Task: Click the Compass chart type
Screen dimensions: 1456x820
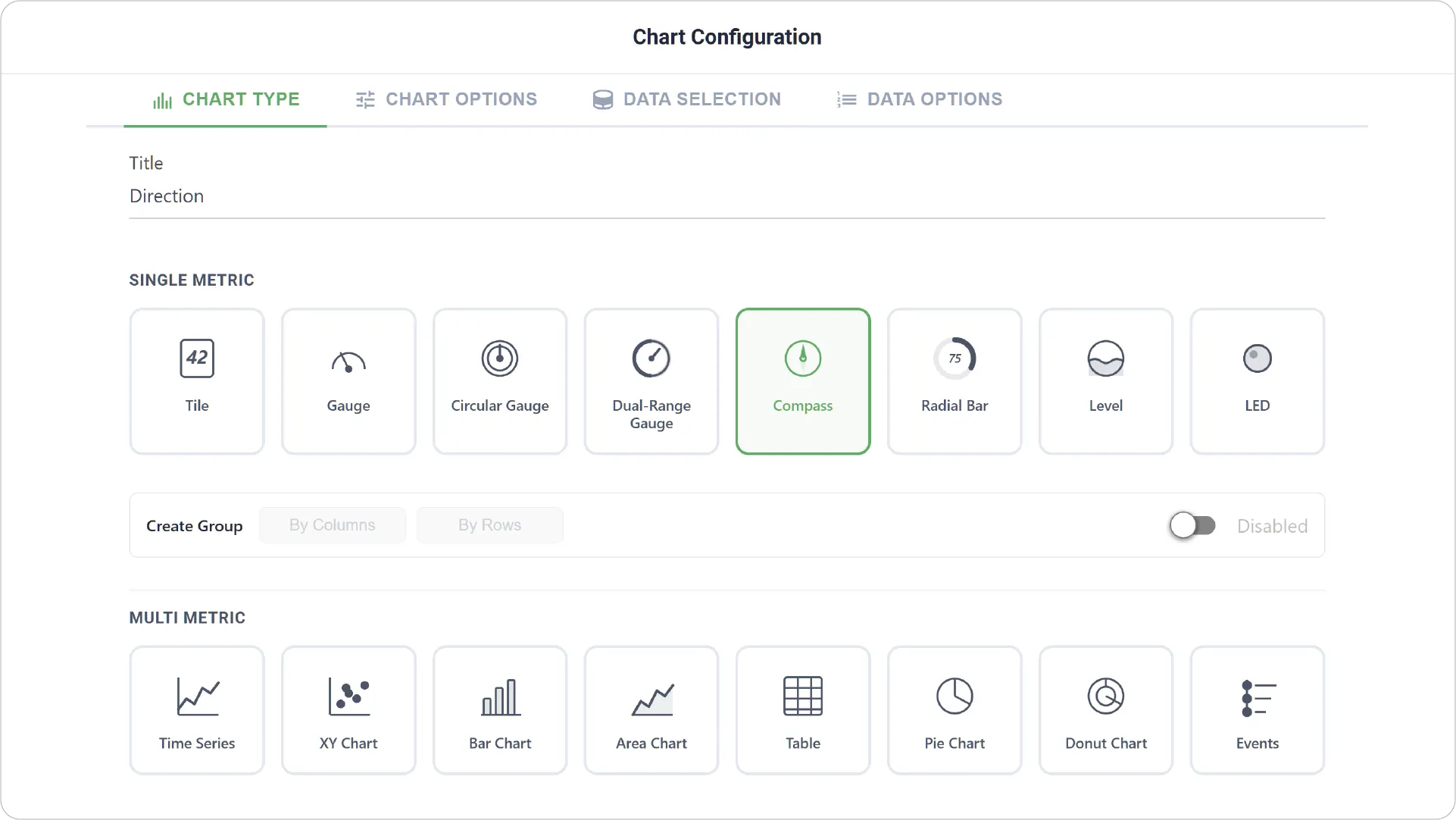Action: pyautogui.click(x=803, y=381)
